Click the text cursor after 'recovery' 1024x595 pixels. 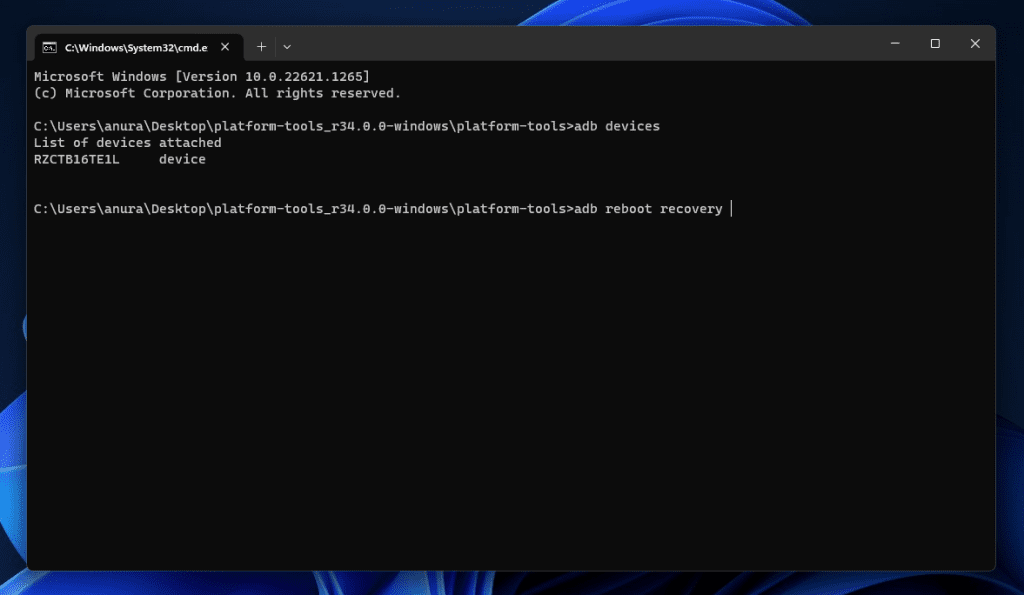coord(732,209)
